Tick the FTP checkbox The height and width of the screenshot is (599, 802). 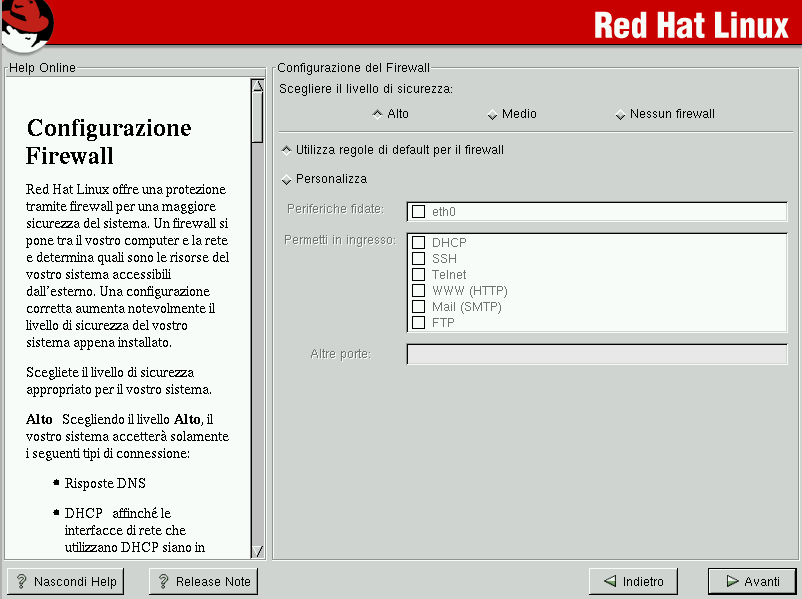pyautogui.click(x=419, y=323)
